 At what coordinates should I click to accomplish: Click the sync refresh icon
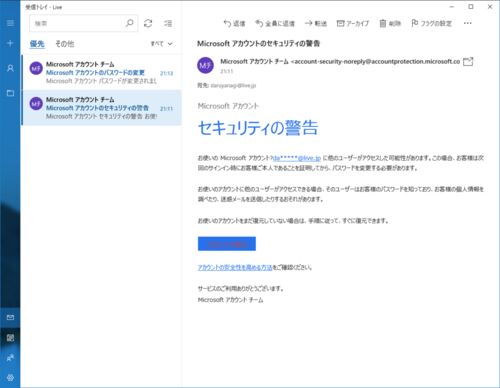click(148, 23)
